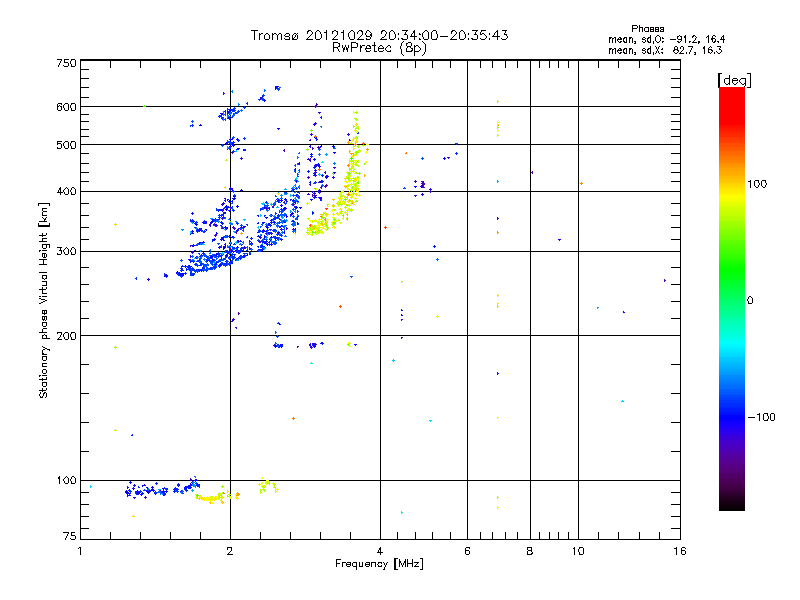Click the y-axis '400' tick label
The height and width of the screenshot is (600, 800).
[66, 192]
